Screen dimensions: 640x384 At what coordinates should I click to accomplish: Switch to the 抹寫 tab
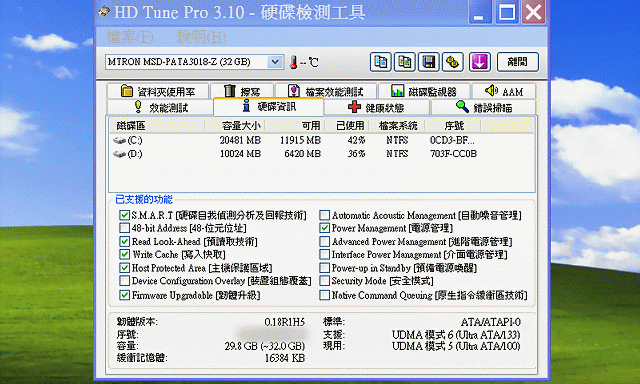pos(242,91)
